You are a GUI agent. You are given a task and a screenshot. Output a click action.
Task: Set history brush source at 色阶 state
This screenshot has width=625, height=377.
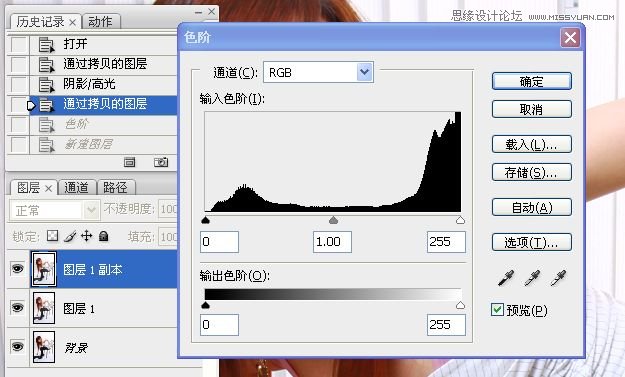pyautogui.click(x=18, y=125)
